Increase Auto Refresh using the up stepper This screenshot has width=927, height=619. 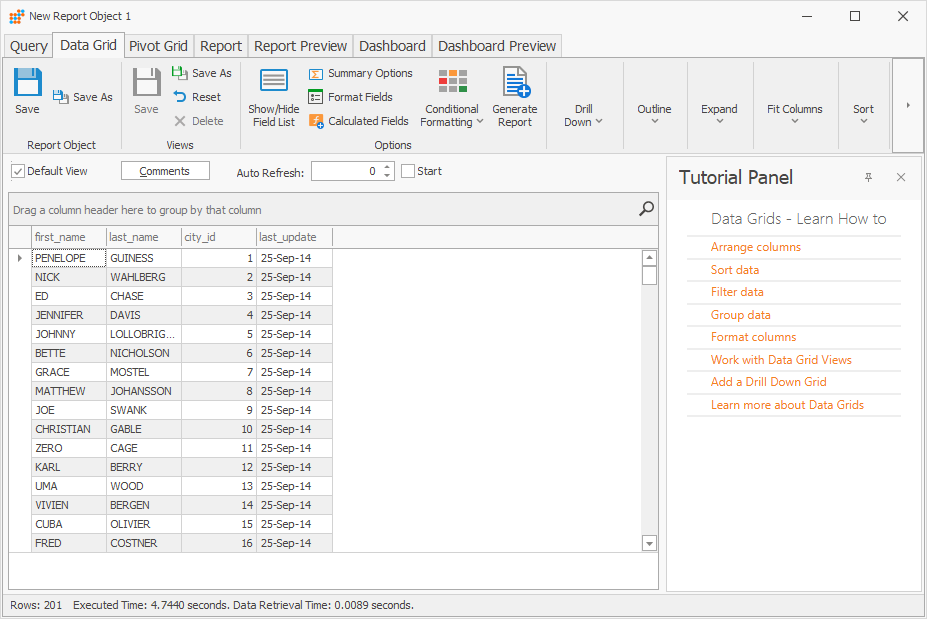pyautogui.click(x=388, y=165)
